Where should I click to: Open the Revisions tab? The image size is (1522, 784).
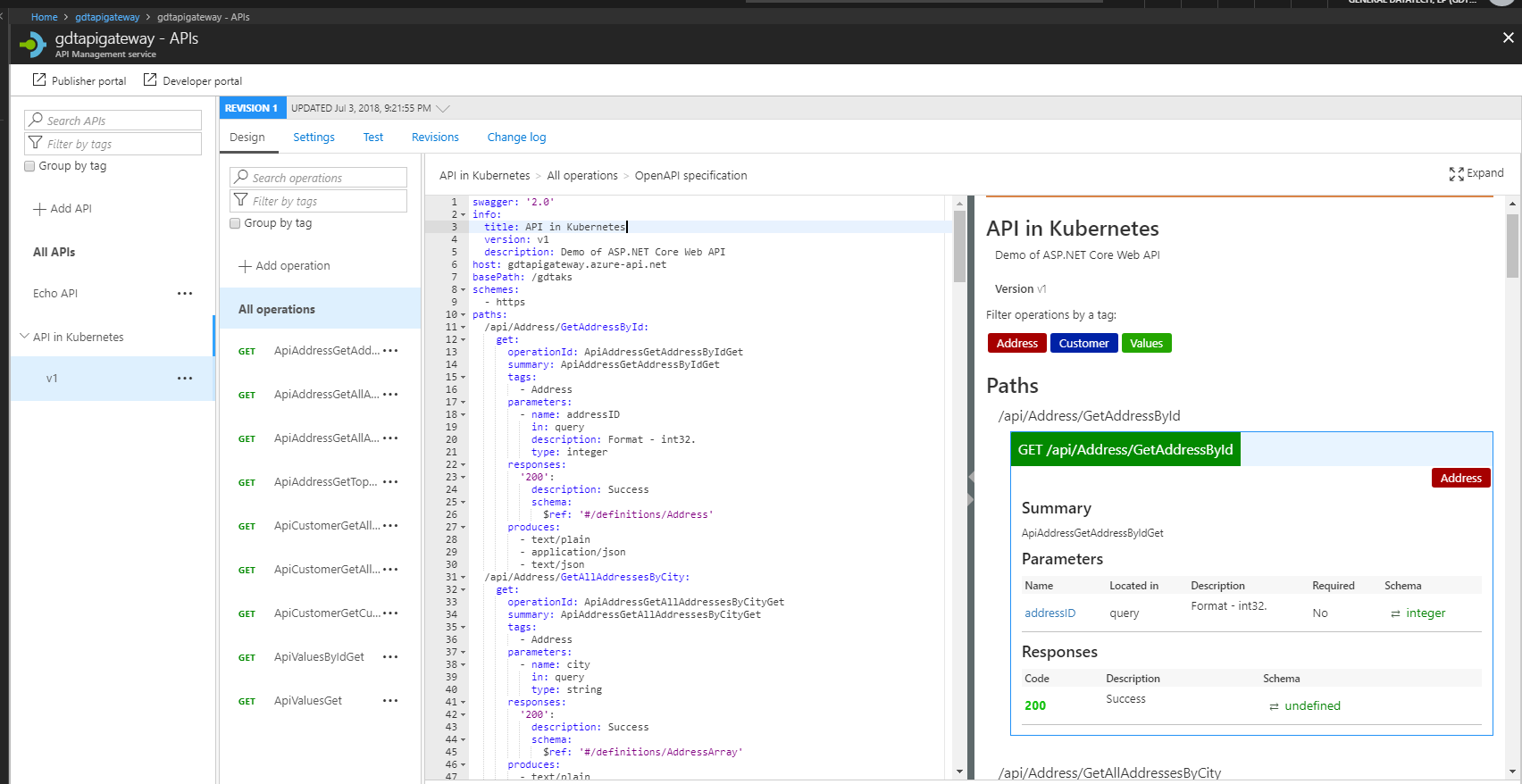[x=435, y=138]
